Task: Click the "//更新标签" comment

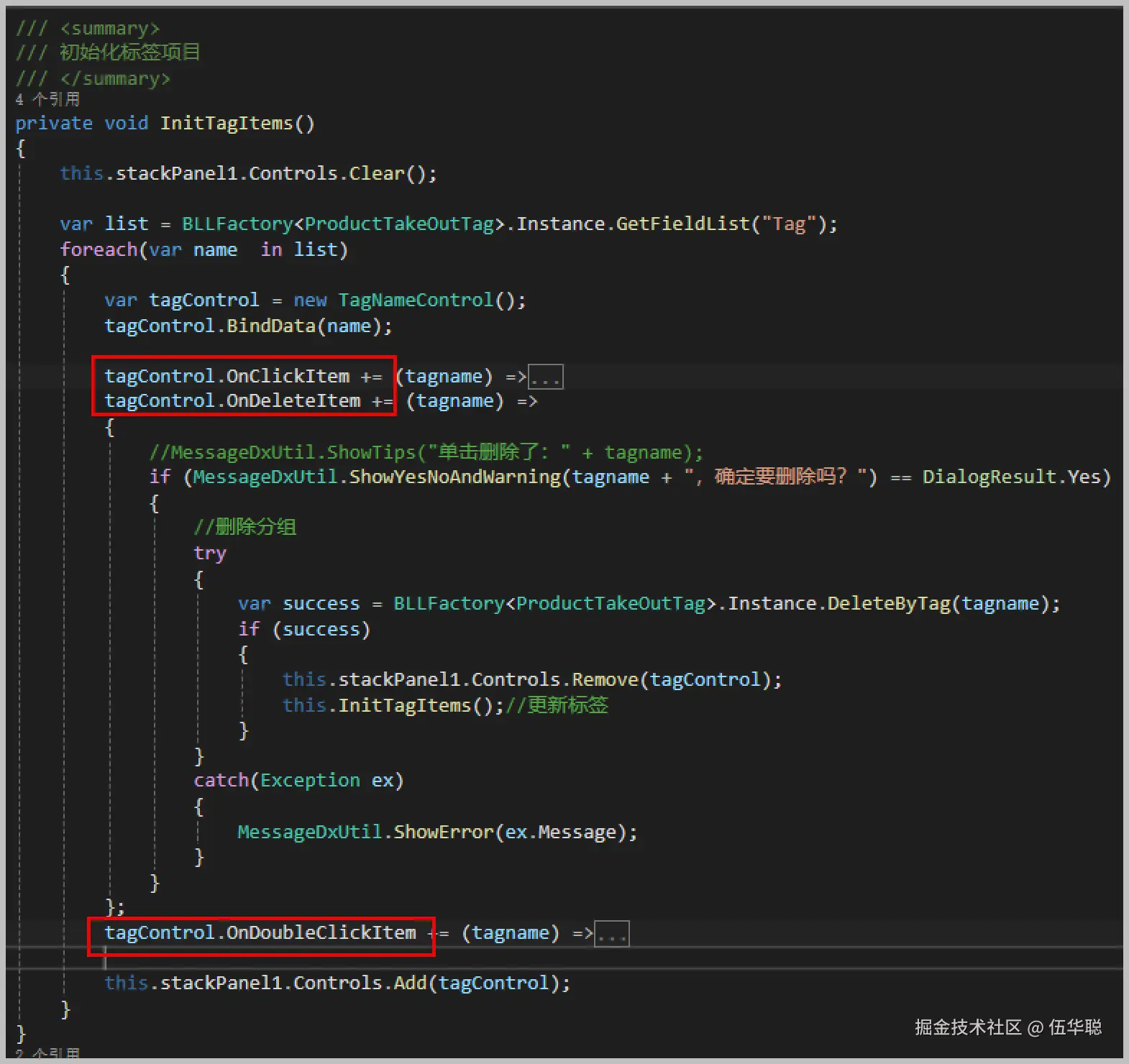Action: click(557, 705)
